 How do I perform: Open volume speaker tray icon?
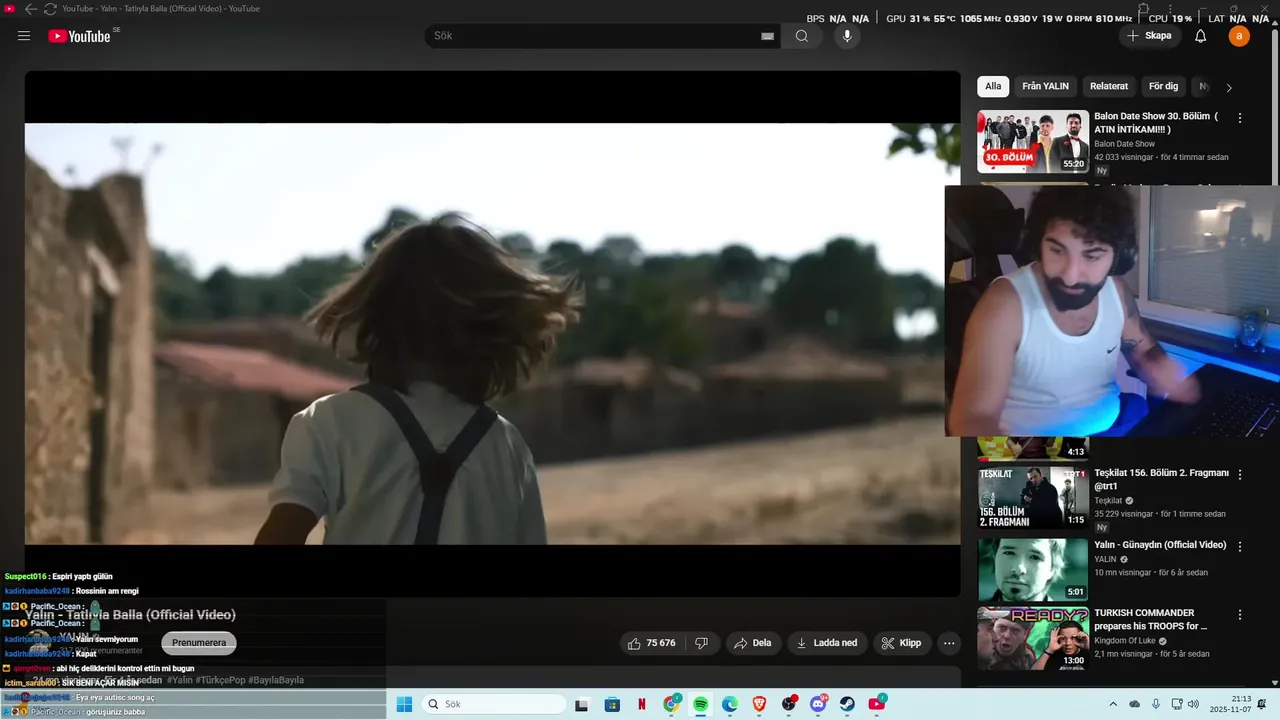click(x=1193, y=705)
